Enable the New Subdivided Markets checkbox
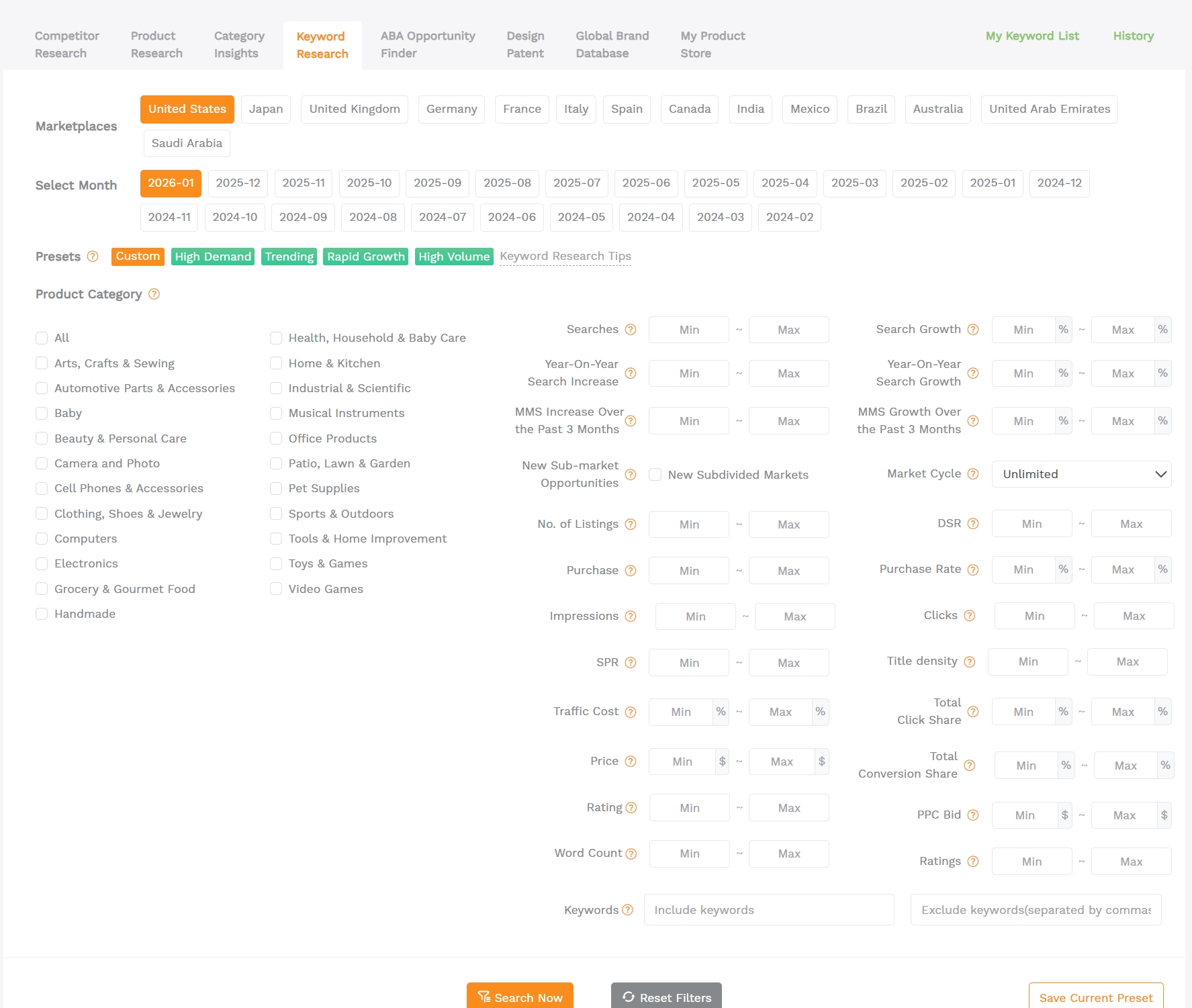Image resolution: width=1192 pixels, height=1008 pixels. (x=655, y=474)
